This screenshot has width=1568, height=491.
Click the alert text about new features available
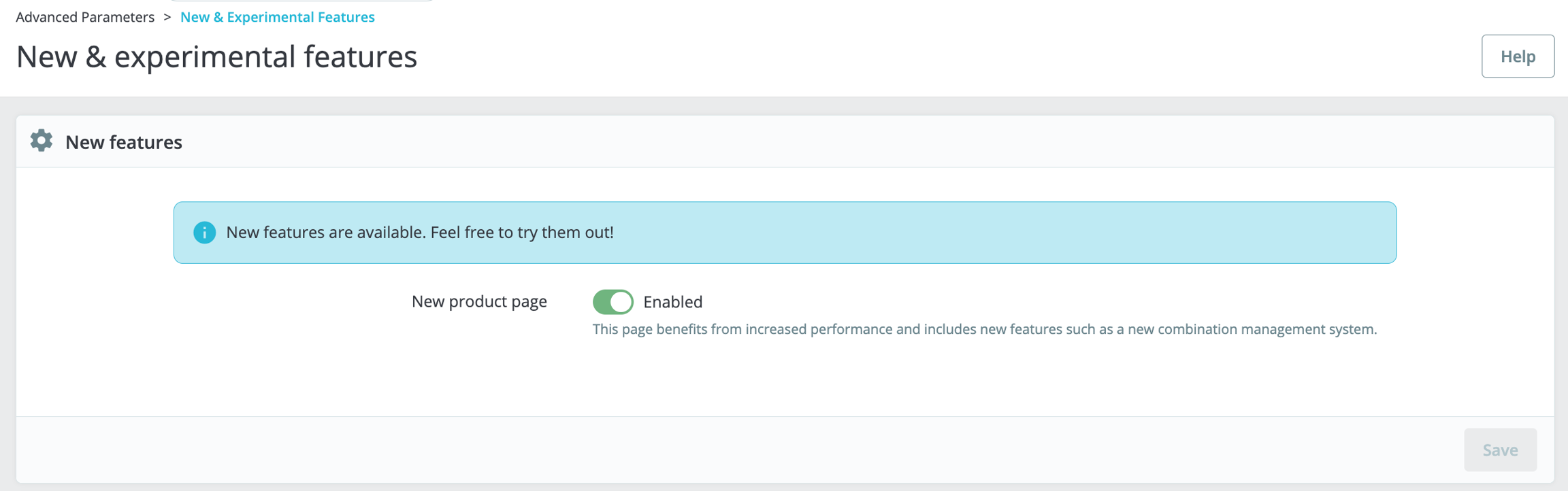tap(327, 233)
